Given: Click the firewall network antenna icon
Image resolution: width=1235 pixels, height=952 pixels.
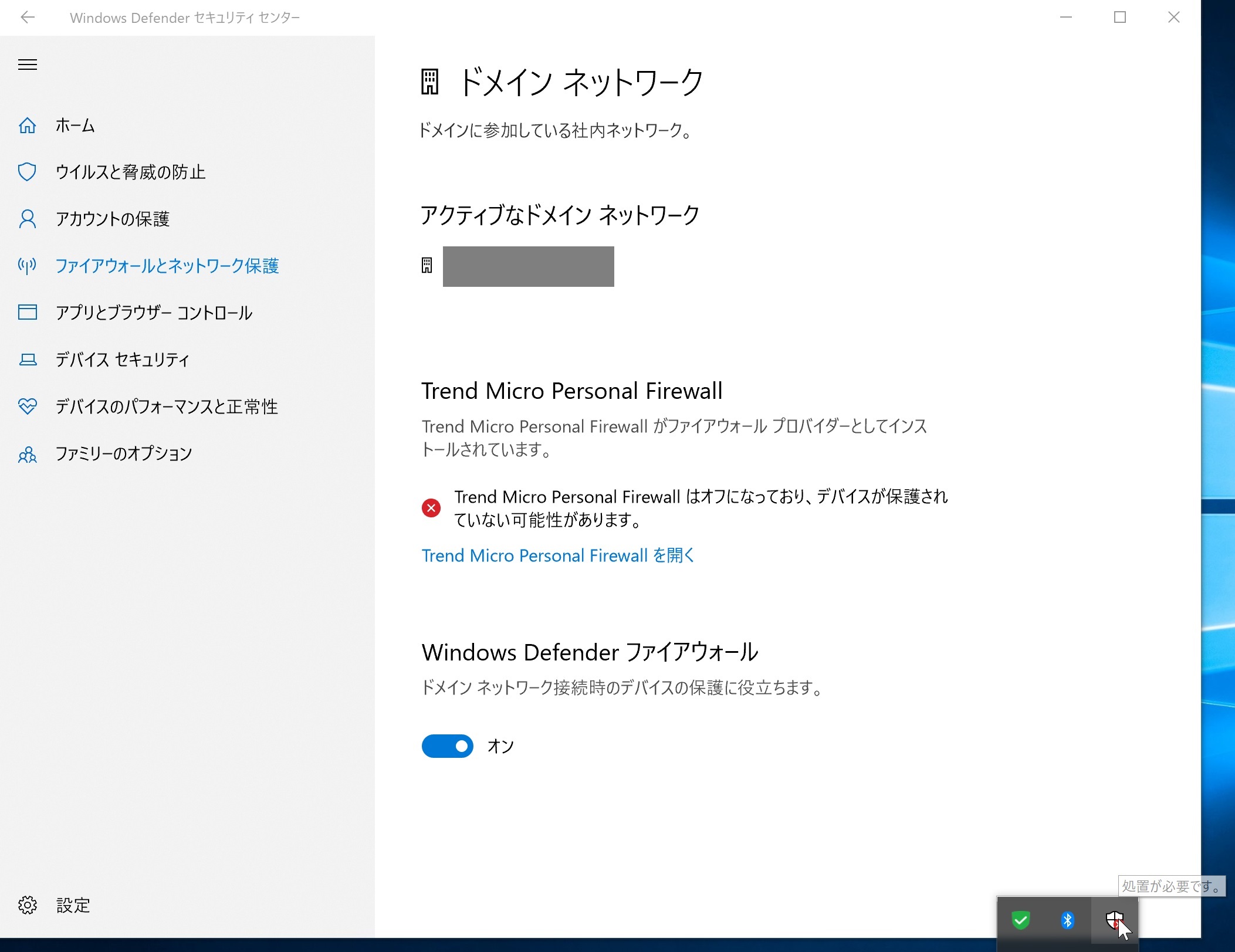Looking at the screenshot, I should pos(28,266).
